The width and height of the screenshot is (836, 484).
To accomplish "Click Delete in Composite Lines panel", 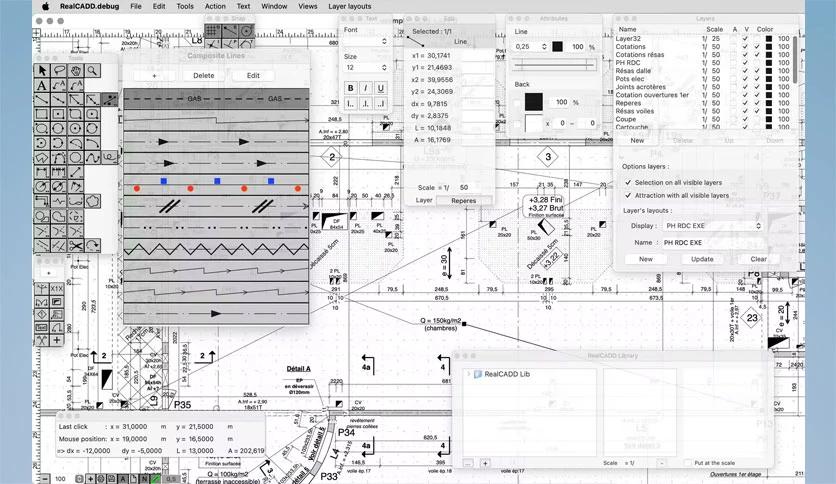I will point(204,76).
